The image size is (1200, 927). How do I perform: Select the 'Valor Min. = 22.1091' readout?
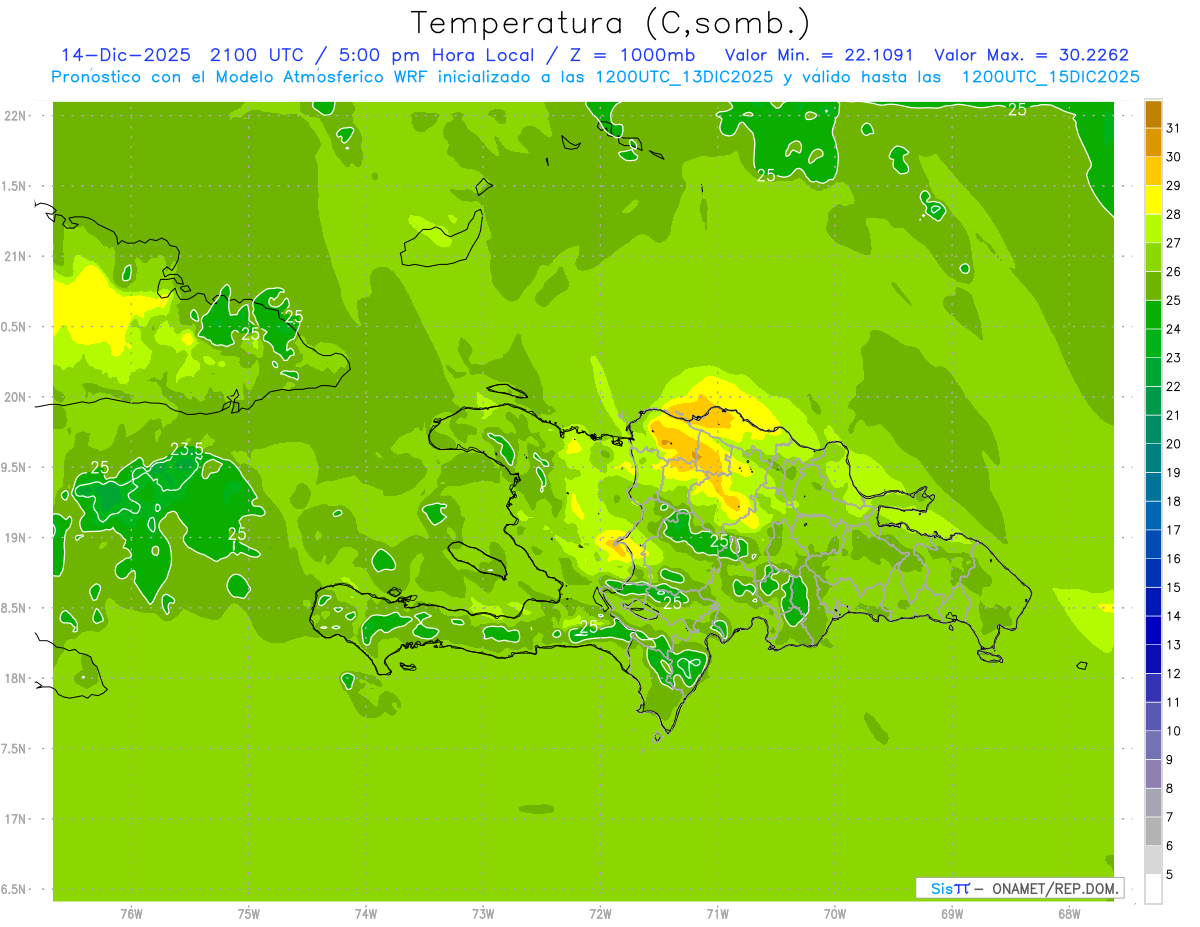(819, 55)
